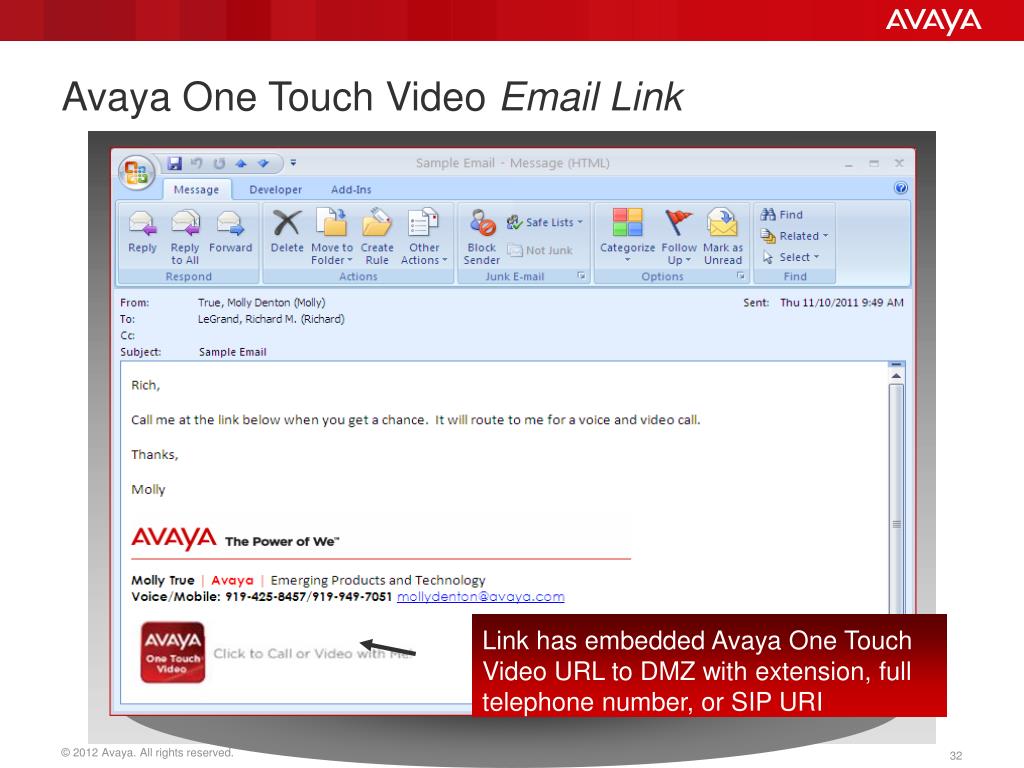Click the sent date Thu 11/10/2011 9:49 AM
This screenshot has width=1024, height=768.
click(842, 302)
